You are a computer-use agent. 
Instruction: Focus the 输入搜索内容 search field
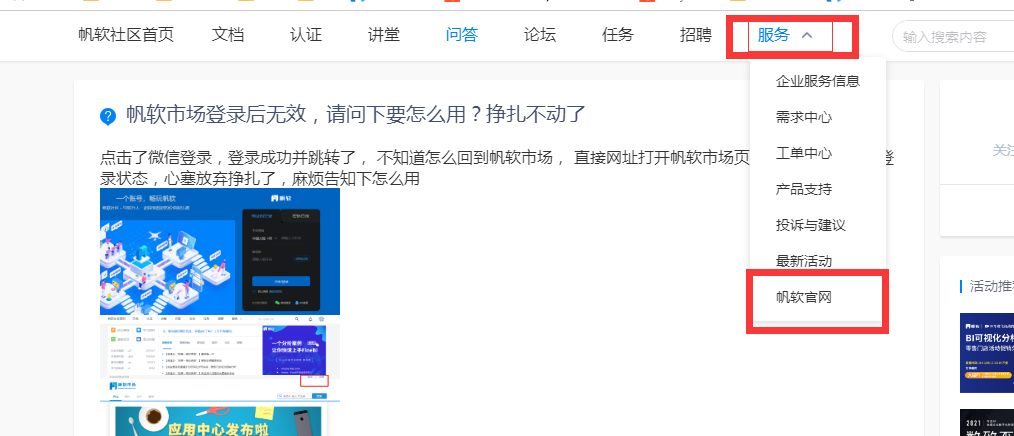coord(953,36)
